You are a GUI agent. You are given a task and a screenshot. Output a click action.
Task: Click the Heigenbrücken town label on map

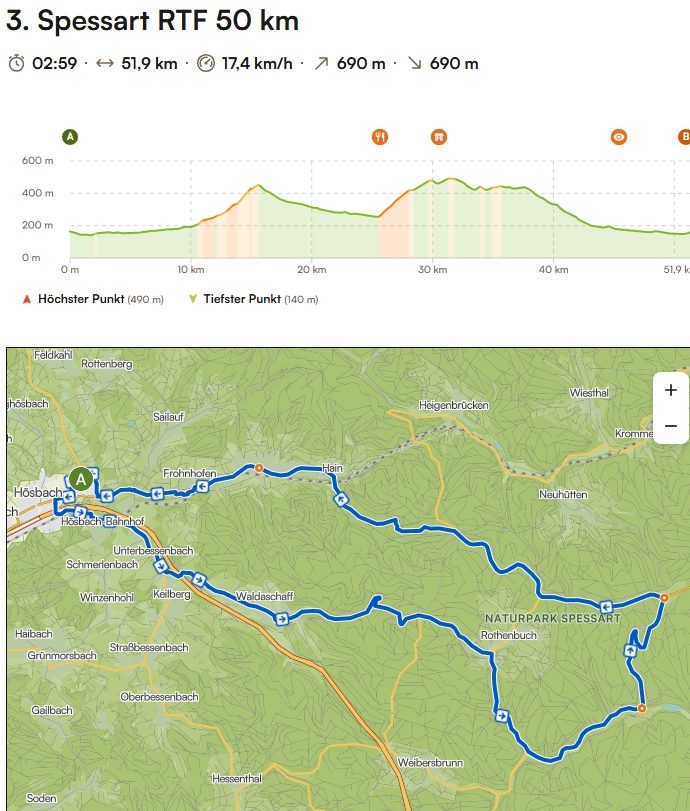[453, 405]
